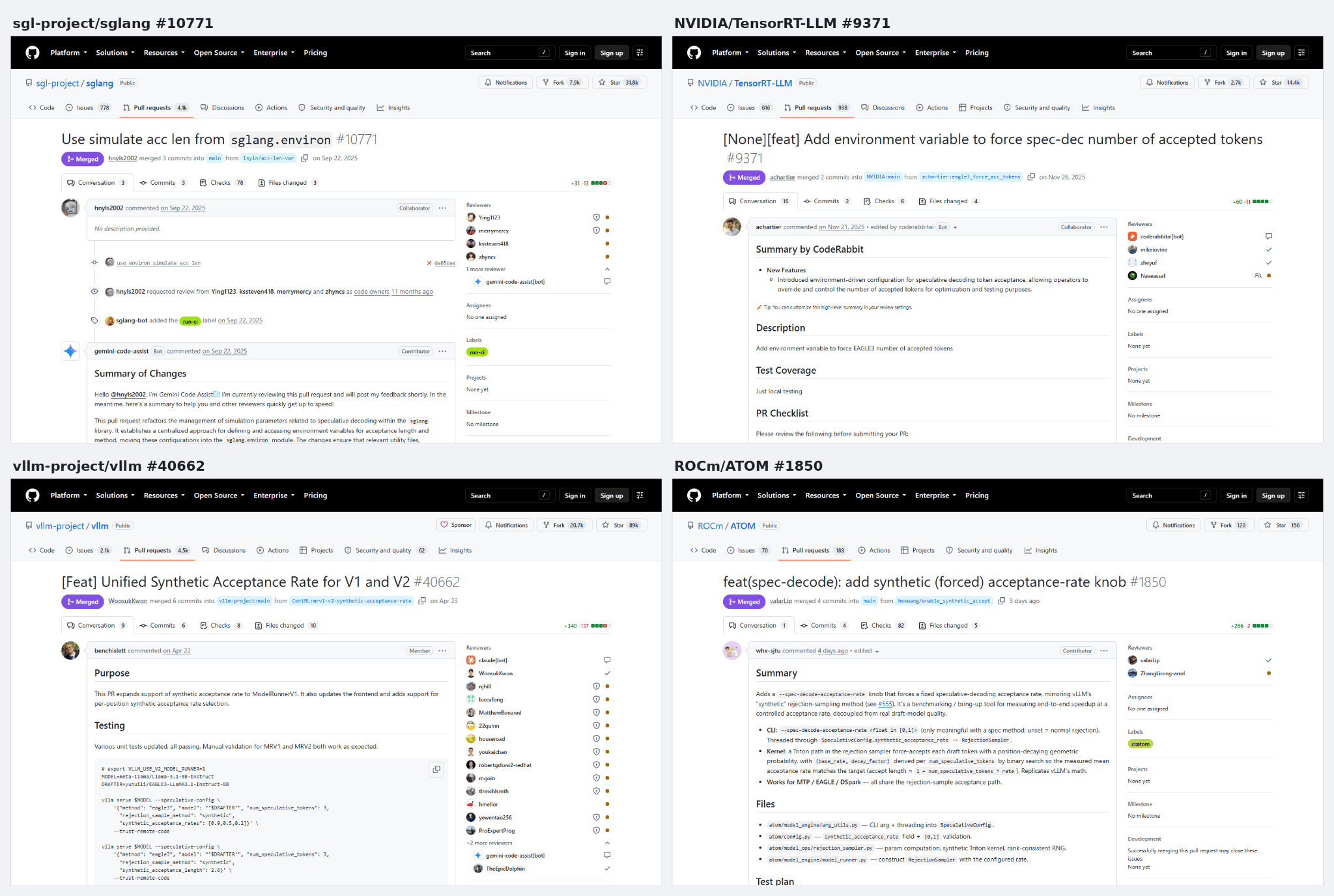Toggle Notifications for ATOM repository
Image resolution: width=1334 pixels, height=896 pixels.
click(x=1174, y=525)
